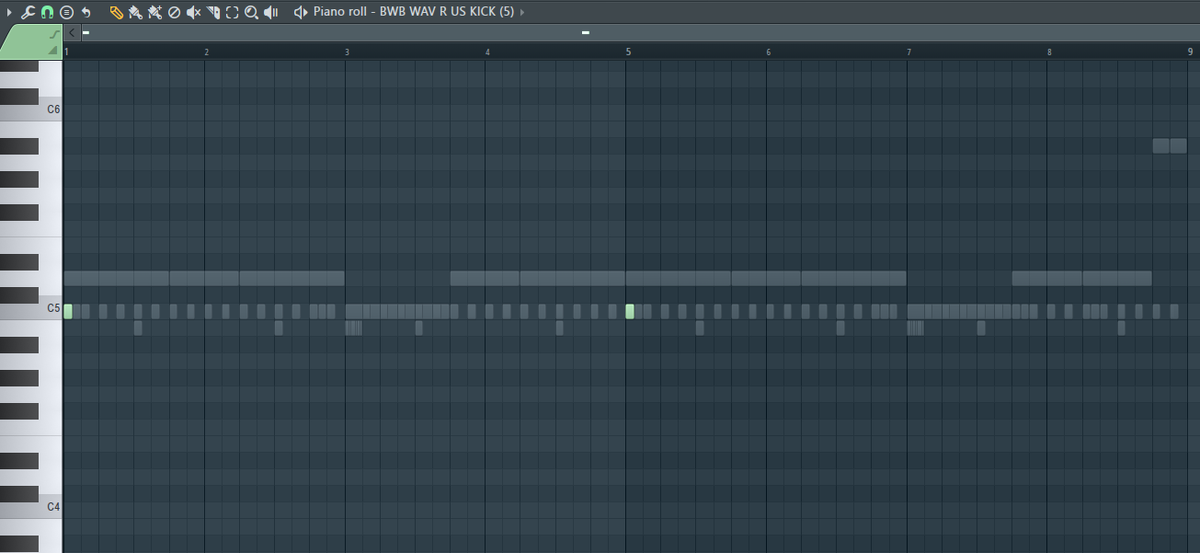
Task: Select the highlighted C5 note at bar 1
Action: [x=68, y=311]
